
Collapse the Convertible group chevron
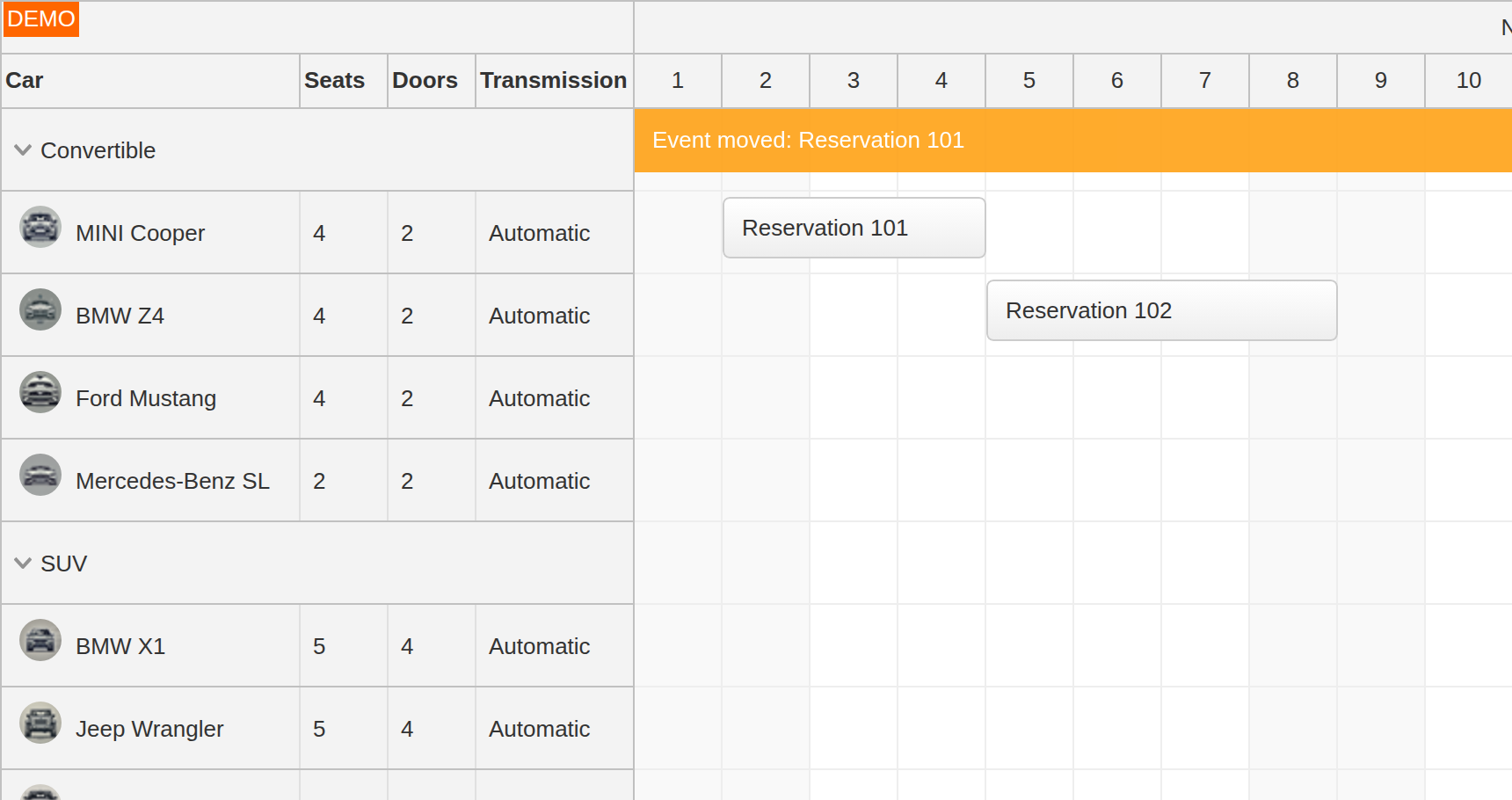23,150
